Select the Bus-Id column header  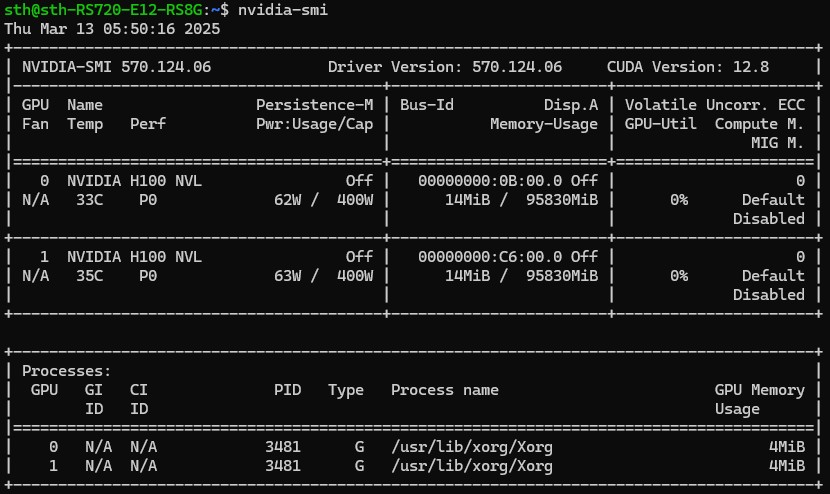(x=427, y=105)
